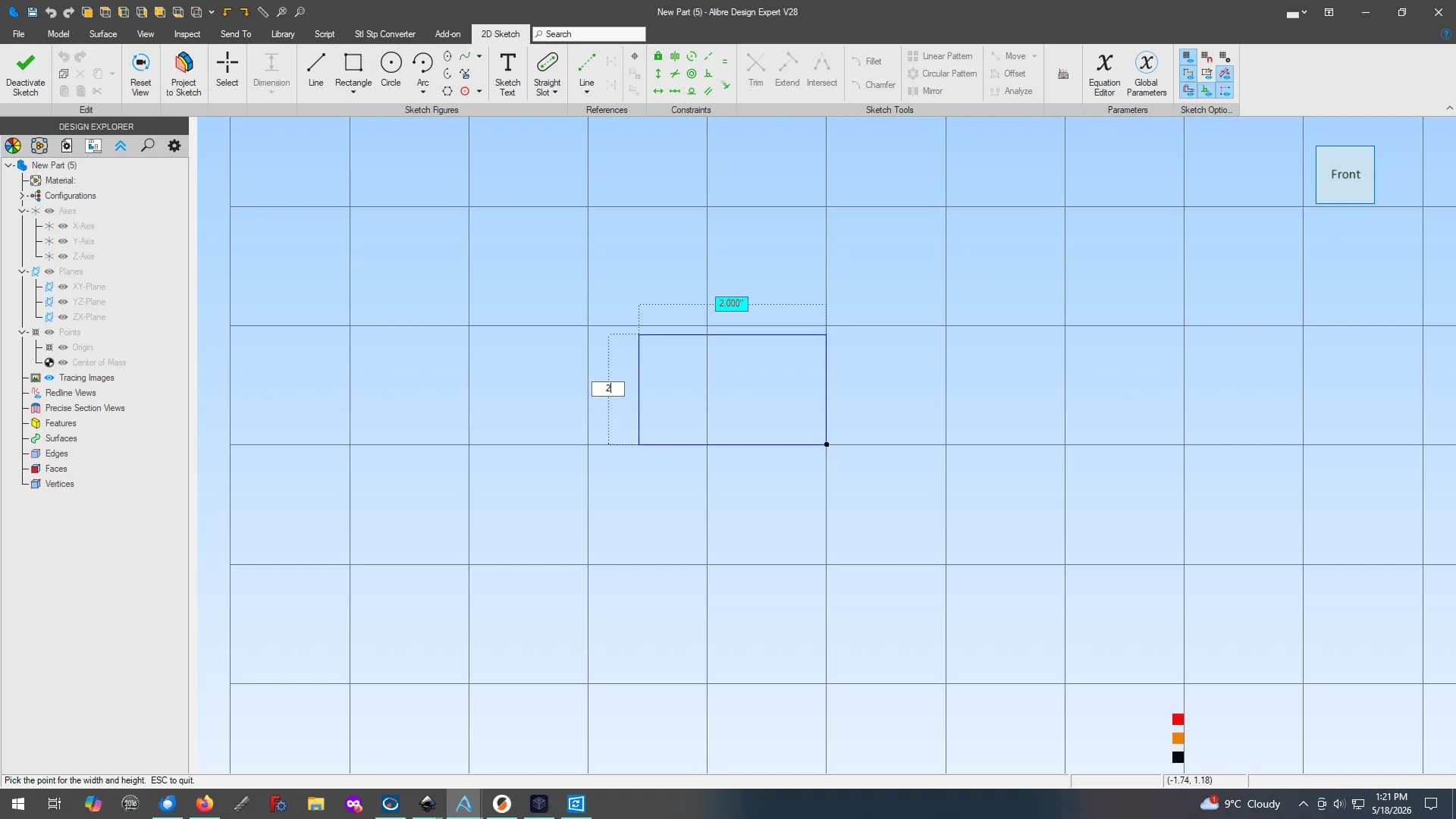Collapse the ribbon with the chevron
Screen dimensions: 1456x819
pos(1449,108)
